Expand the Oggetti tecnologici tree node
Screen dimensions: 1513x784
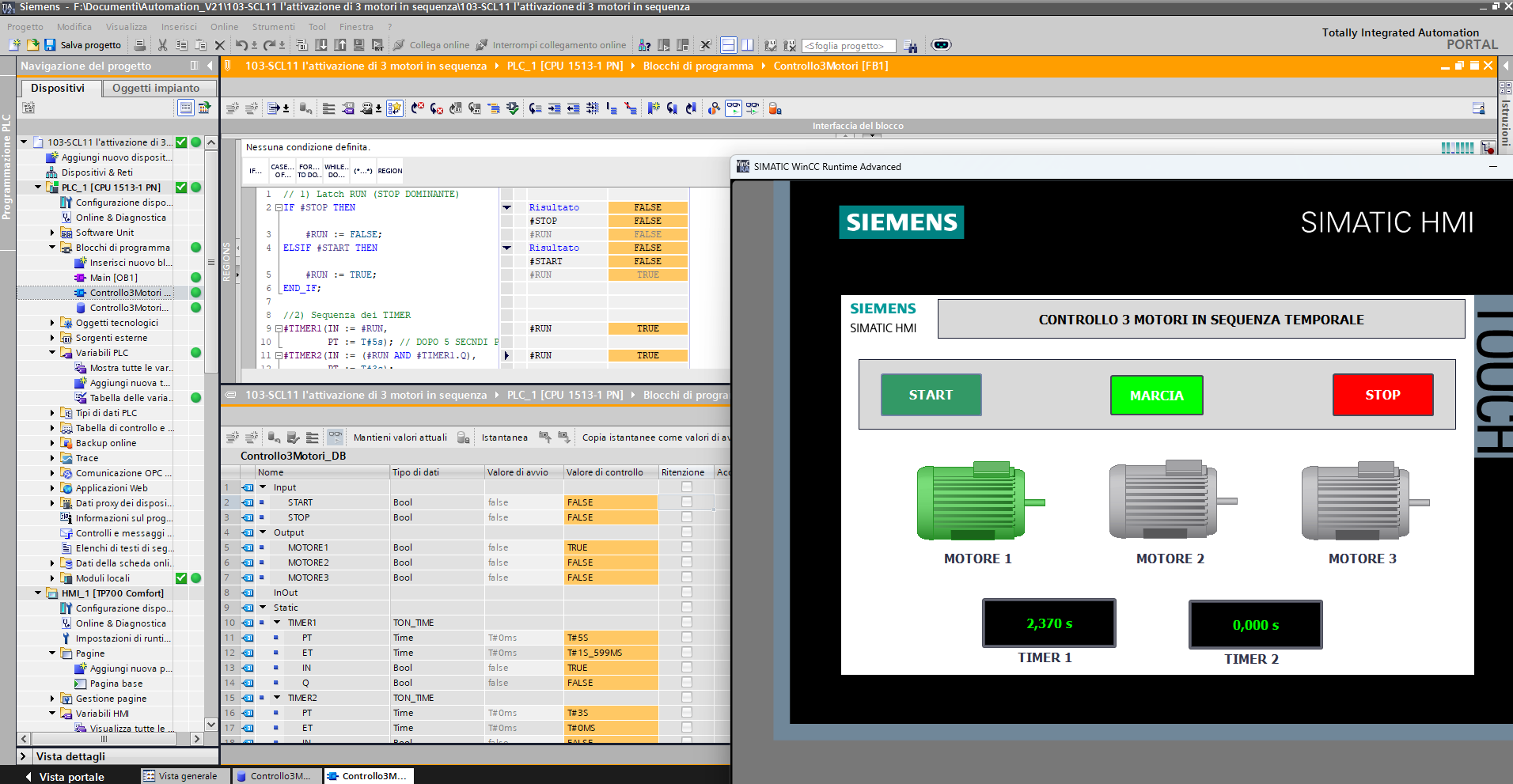[53, 323]
